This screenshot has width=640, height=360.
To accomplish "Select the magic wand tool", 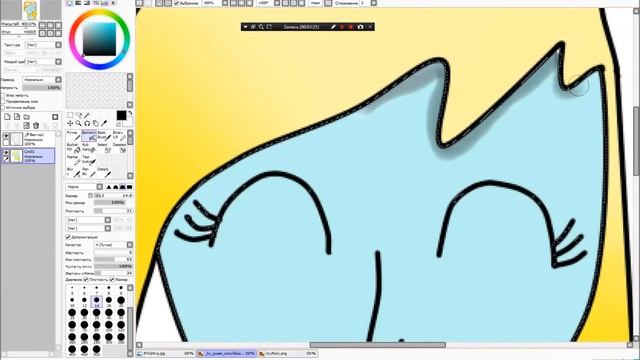I will coord(87,116).
